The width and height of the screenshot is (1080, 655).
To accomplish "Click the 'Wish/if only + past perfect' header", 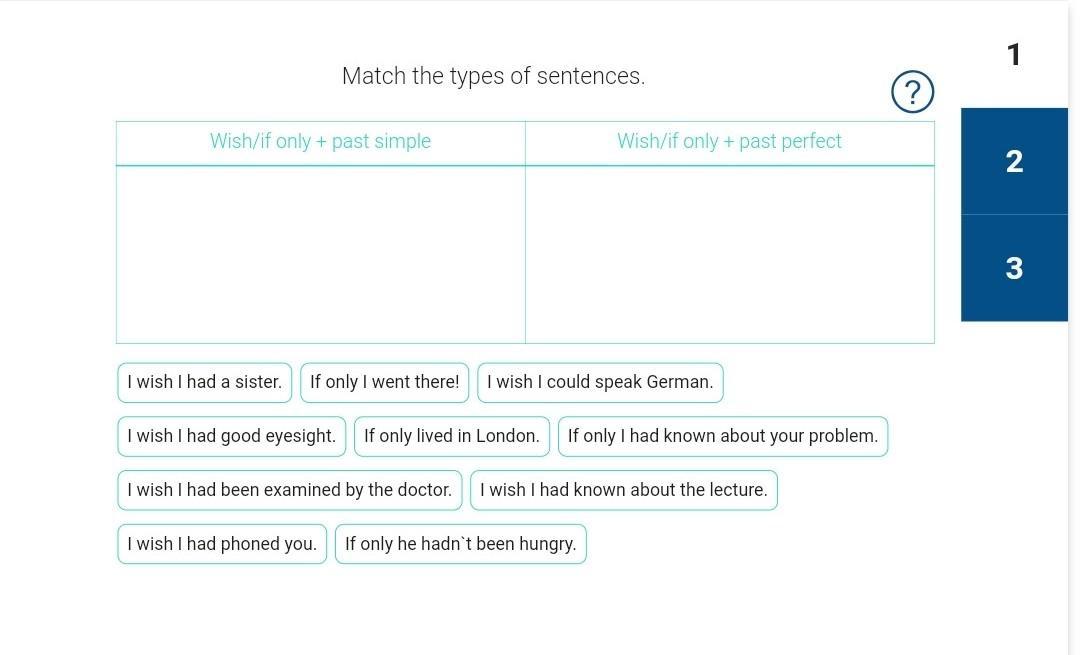I will 729,141.
